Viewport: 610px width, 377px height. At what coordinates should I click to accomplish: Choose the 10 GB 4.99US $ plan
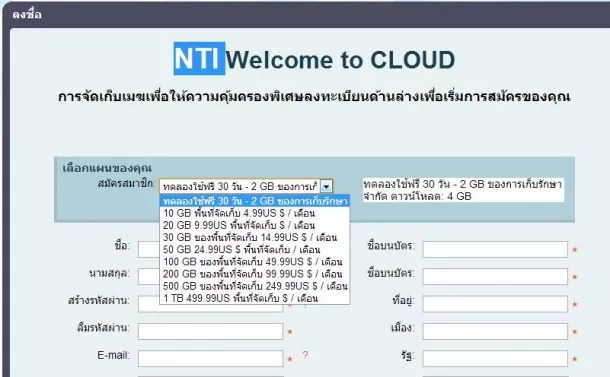(x=255, y=213)
